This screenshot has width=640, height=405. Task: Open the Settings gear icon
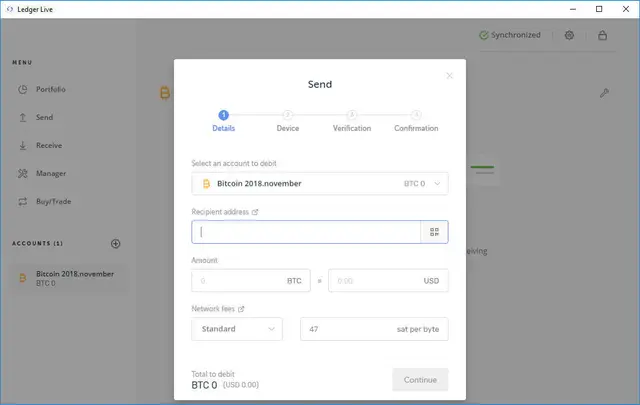coord(569,35)
